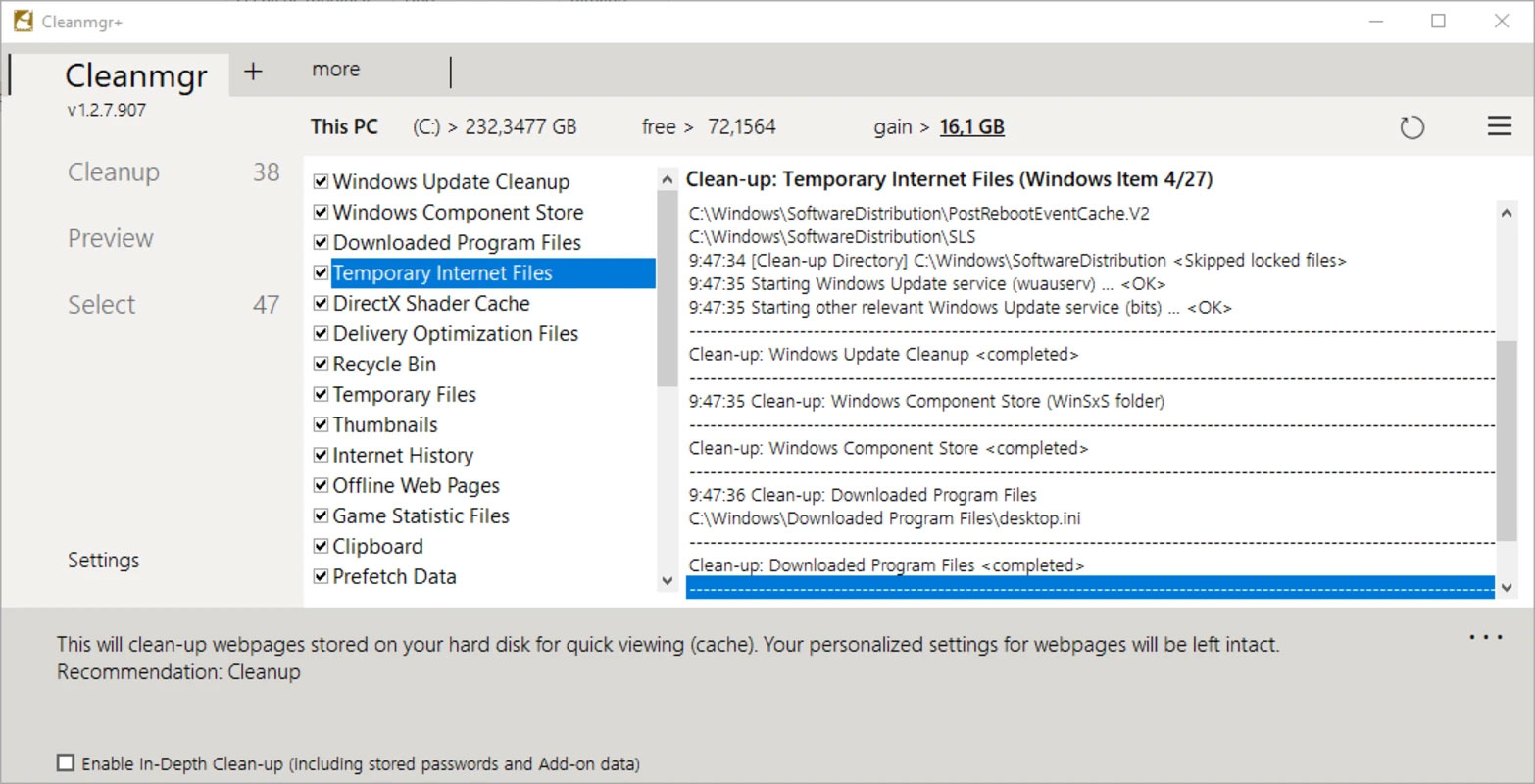The height and width of the screenshot is (784, 1535).
Task: Open the hamburger menu icon
Action: pos(1500,126)
